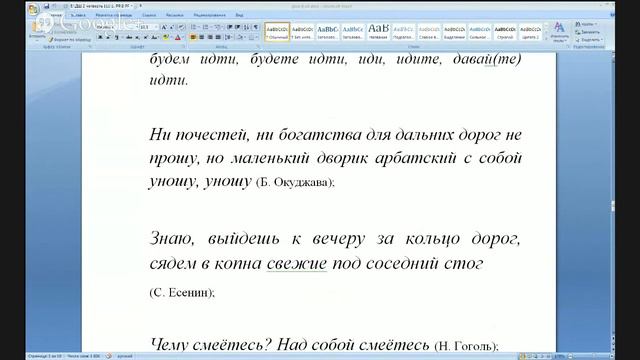Shrink font size with the small A icon

coord(172,27)
